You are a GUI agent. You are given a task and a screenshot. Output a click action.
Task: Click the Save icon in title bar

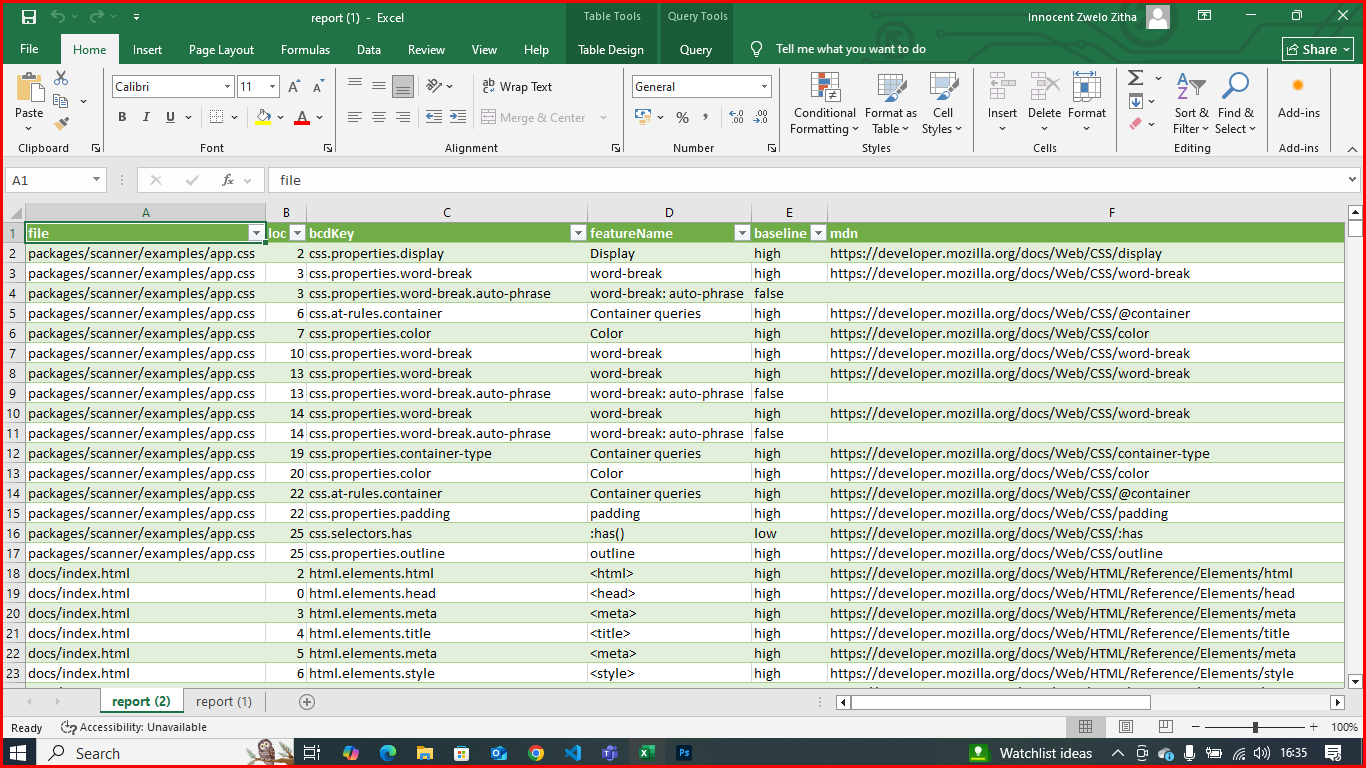(29, 17)
